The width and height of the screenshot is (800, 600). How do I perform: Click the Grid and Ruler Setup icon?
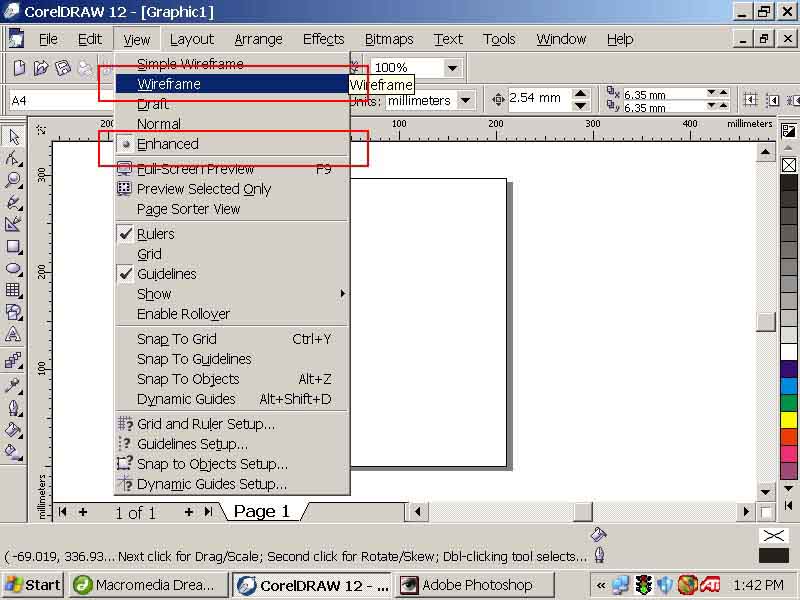pos(124,423)
